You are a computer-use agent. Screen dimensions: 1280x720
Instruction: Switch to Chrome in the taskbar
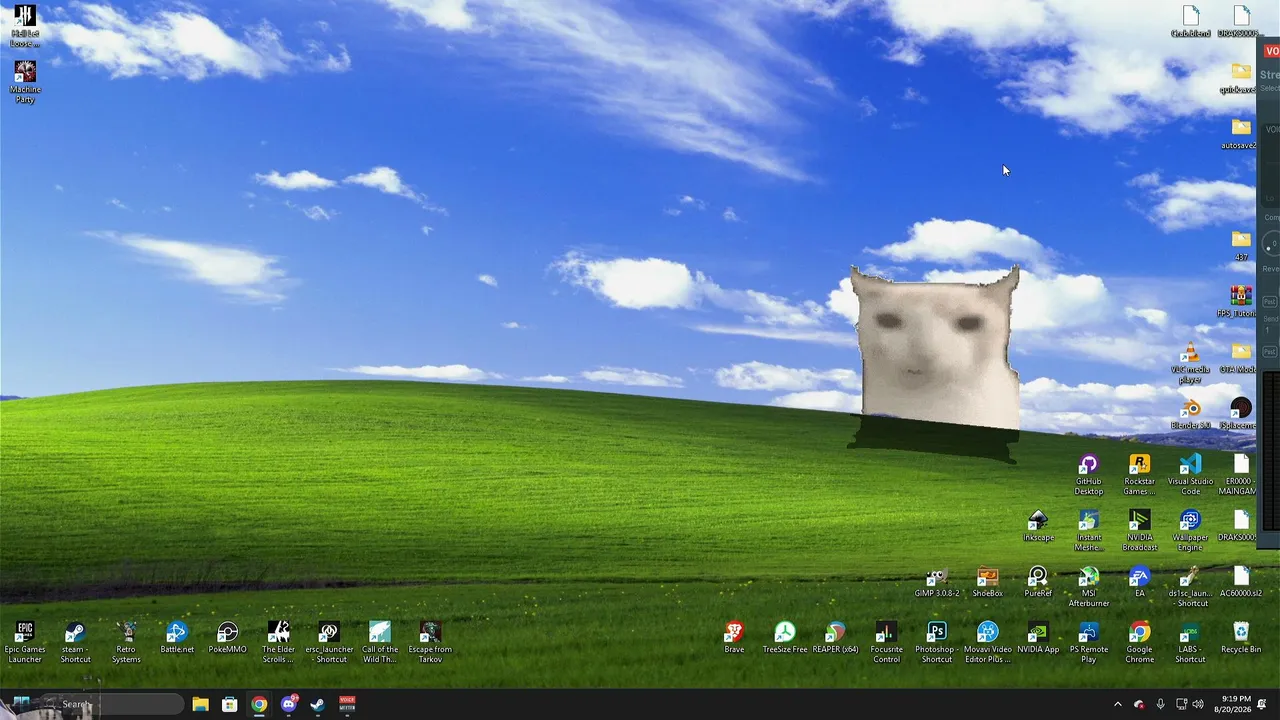[x=259, y=704]
